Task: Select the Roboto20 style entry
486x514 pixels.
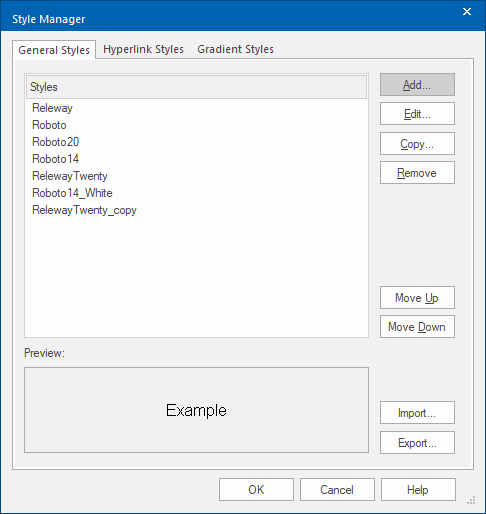Action: pyautogui.click(x=55, y=142)
